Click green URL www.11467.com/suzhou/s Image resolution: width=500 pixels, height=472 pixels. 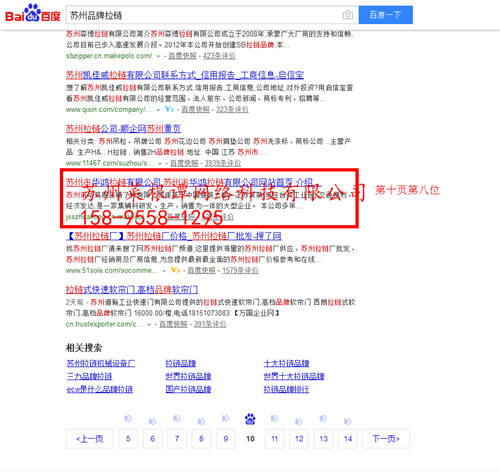click(110, 163)
